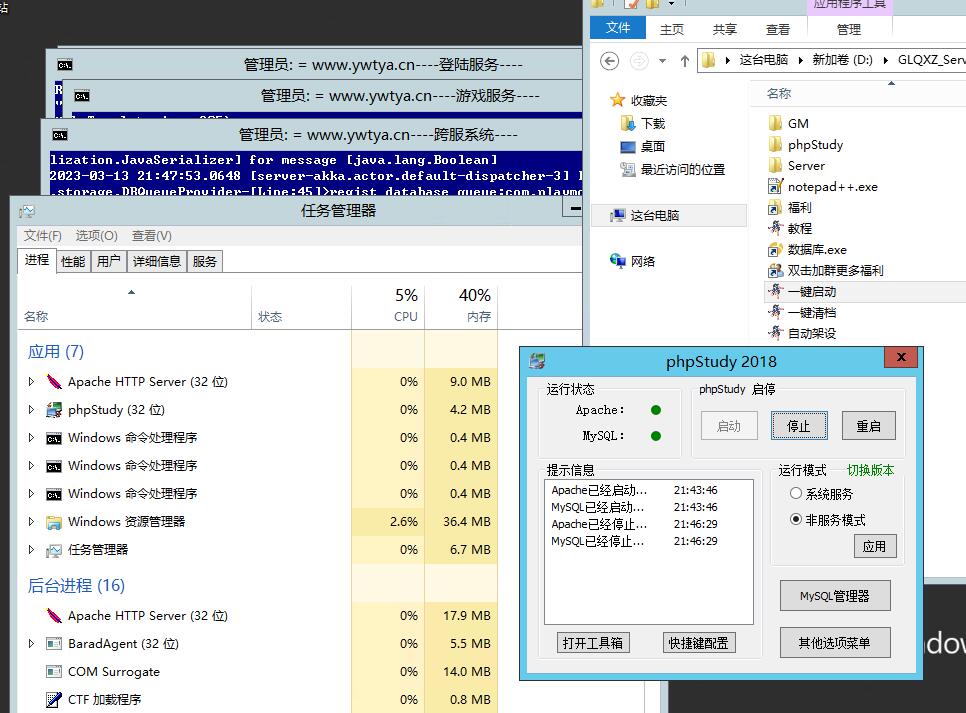Select the 数据库.exe shortcut icon

(775, 250)
